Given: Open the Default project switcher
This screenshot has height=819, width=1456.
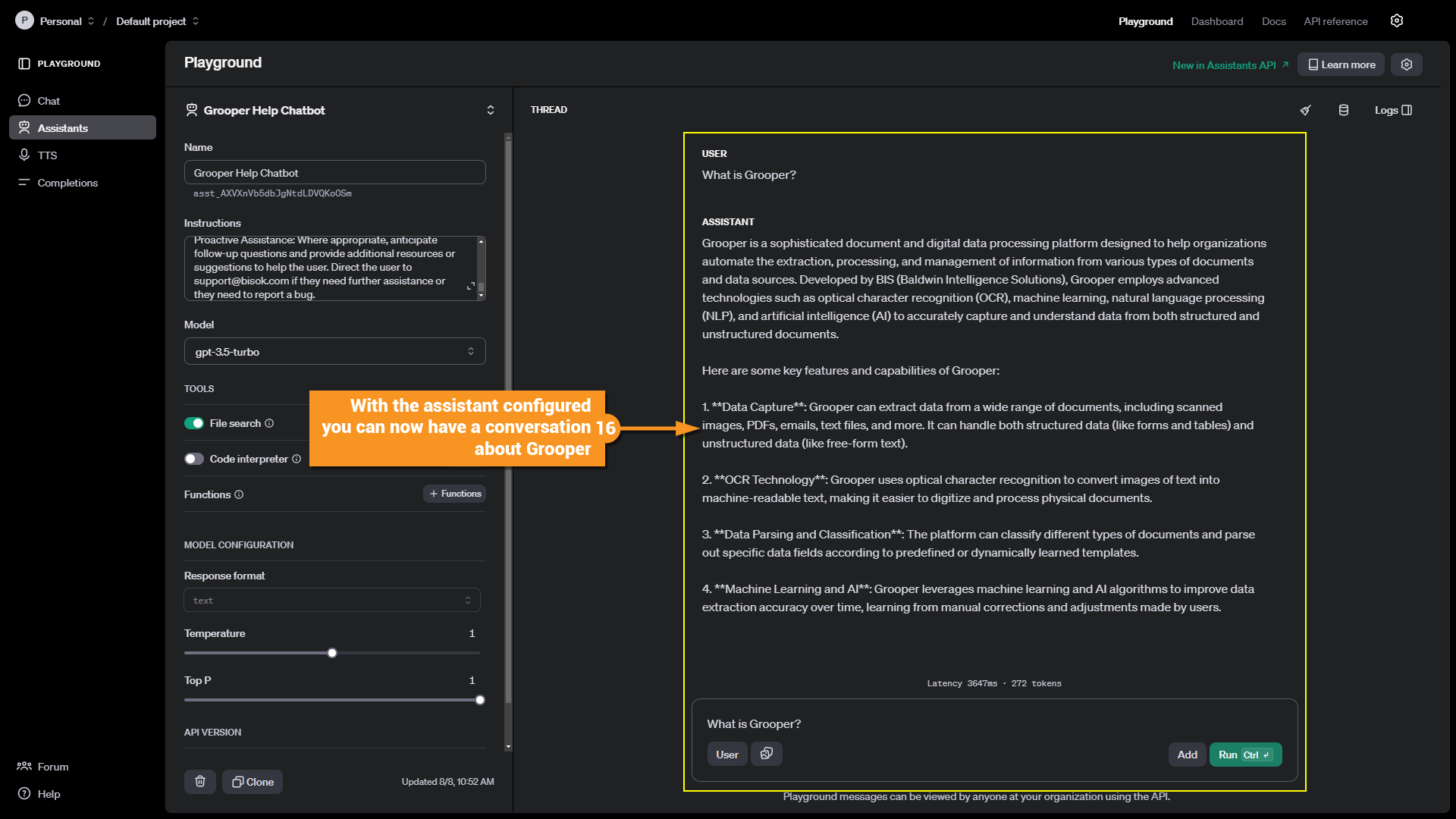Looking at the screenshot, I should click(158, 21).
